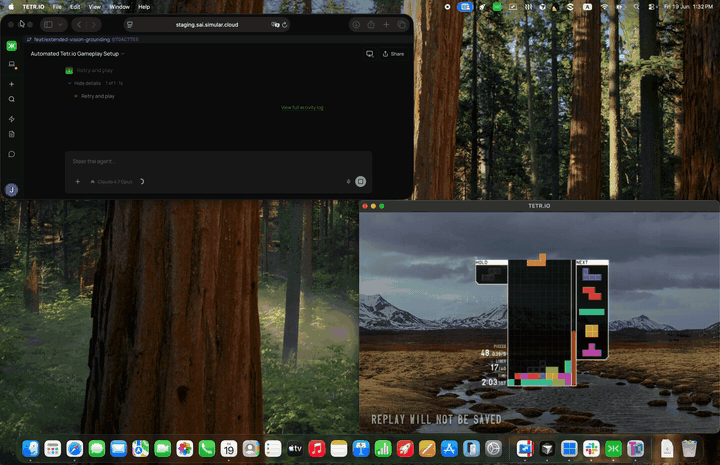Screen dimensions: 720x465
Task: Click the HOLD piece box in TETR.IO
Action: [x=491, y=272]
